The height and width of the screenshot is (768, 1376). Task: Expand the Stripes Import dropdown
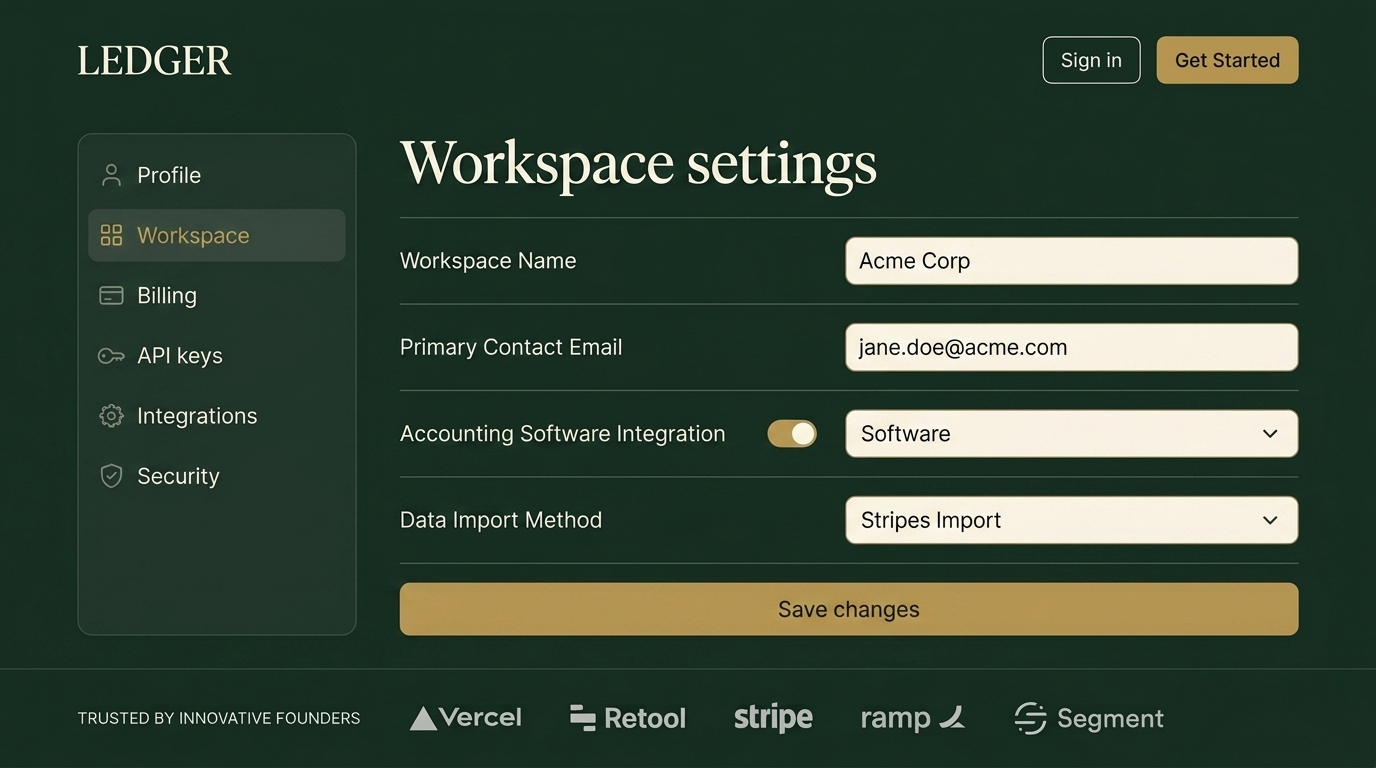1071,520
